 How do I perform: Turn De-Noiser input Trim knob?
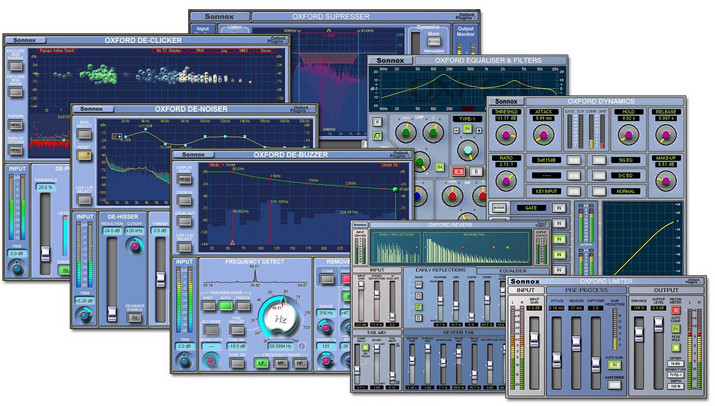click(84, 315)
